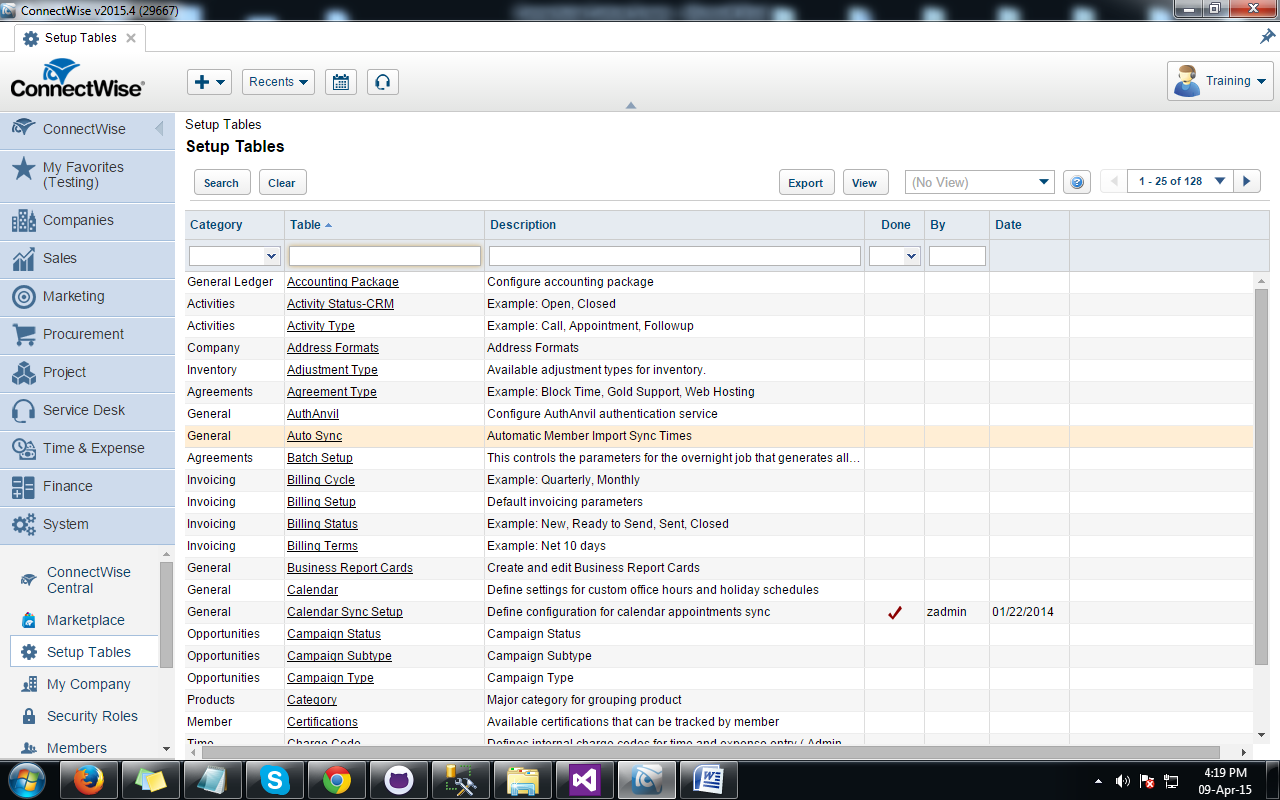Open the calendar toolbar icon
Viewport: 1280px width, 800px height.
pyautogui.click(x=341, y=82)
